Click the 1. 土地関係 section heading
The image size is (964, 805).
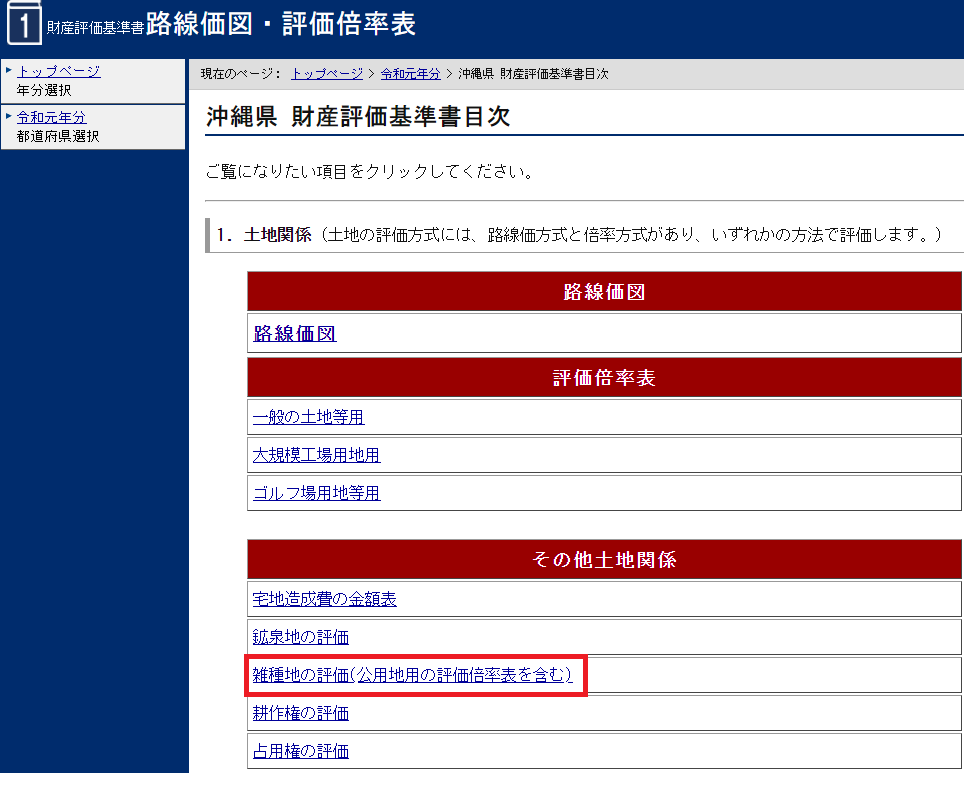(x=264, y=235)
